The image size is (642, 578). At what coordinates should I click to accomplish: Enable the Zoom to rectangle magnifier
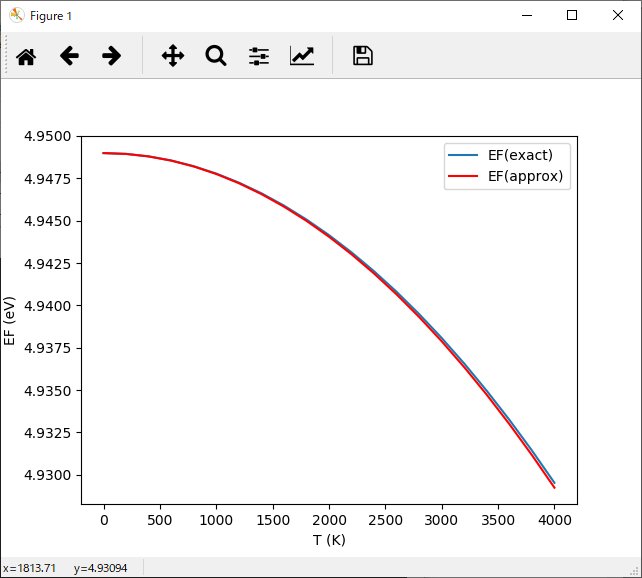(216, 56)
